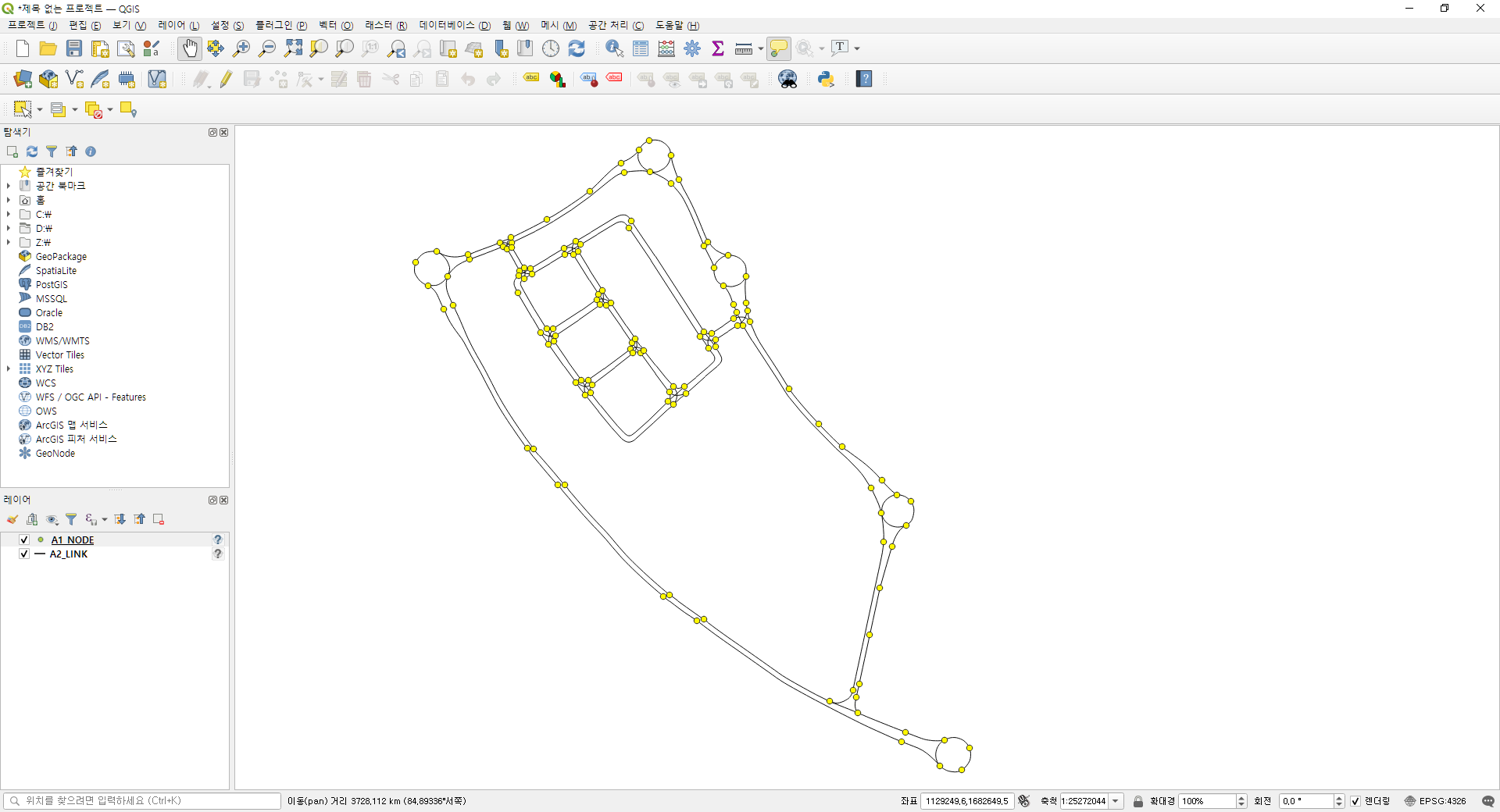1500x812 pixels.
Task: Toggle the Render checkbox in status bar
Action: pos(1355,801)
